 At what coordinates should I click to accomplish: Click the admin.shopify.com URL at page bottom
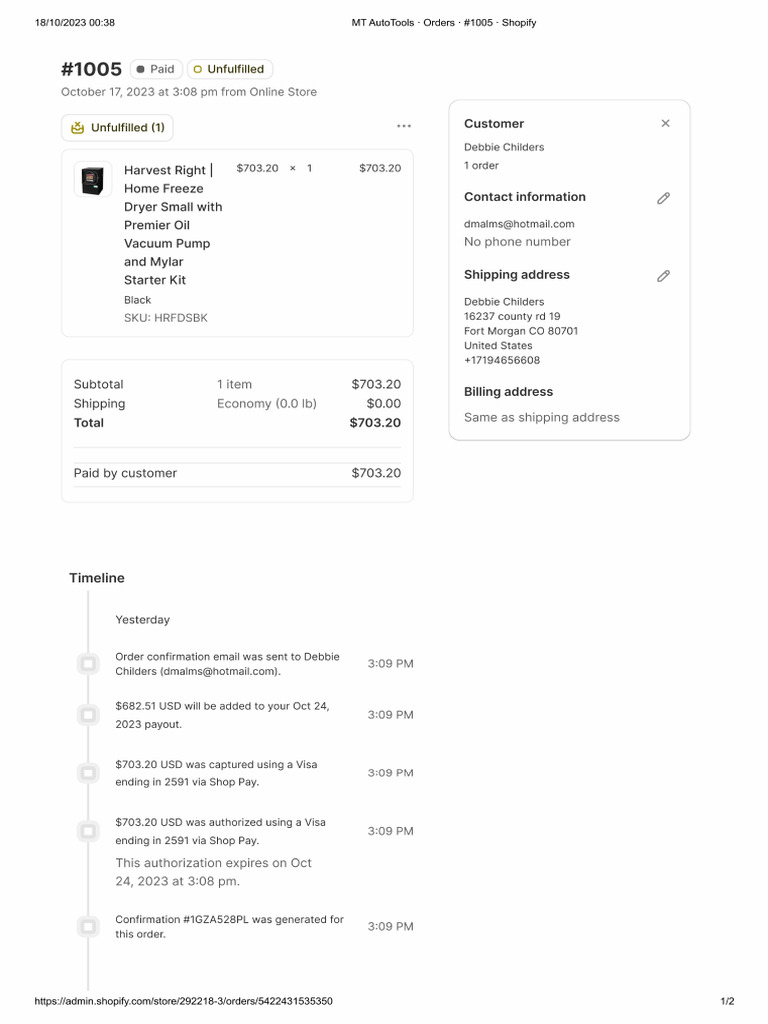[x=183, y=1001]
